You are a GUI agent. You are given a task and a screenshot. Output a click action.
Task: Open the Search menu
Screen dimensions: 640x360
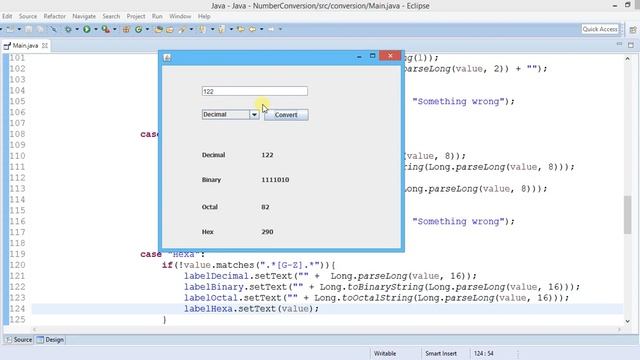point(111,16)
